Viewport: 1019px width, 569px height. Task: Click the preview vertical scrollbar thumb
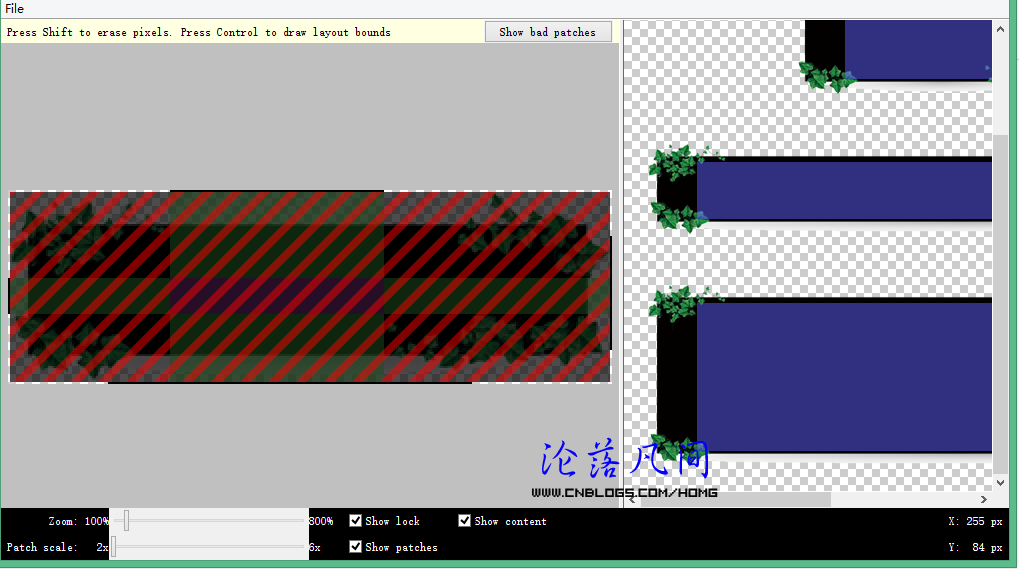(1000, 304)
